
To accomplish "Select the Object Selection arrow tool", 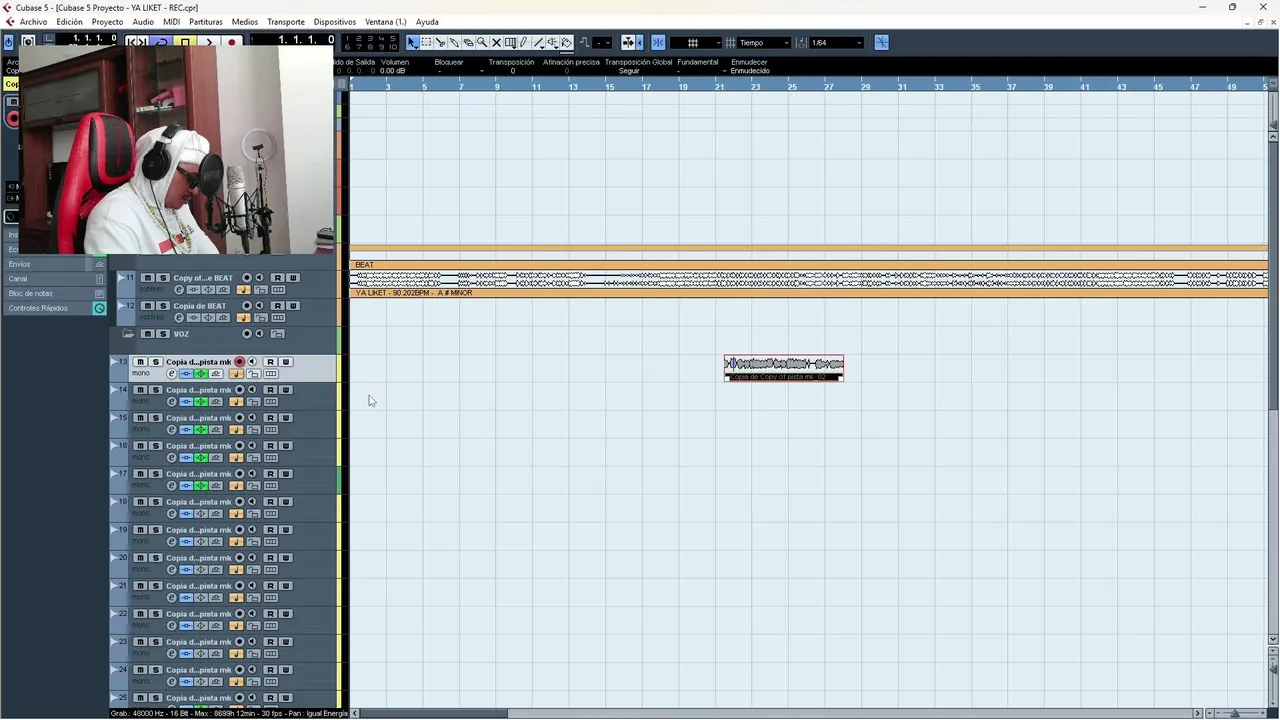I will [412, 42].
